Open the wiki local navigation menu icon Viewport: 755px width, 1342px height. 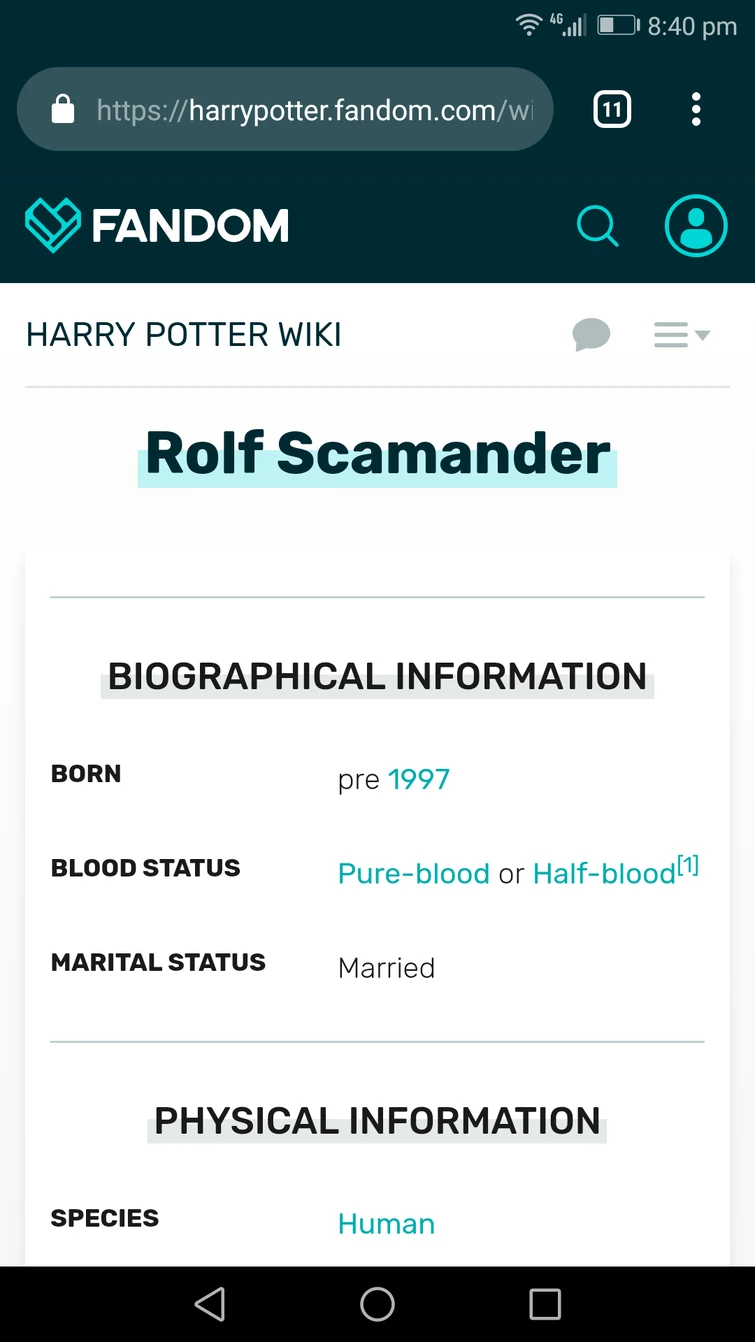(670, 334)
